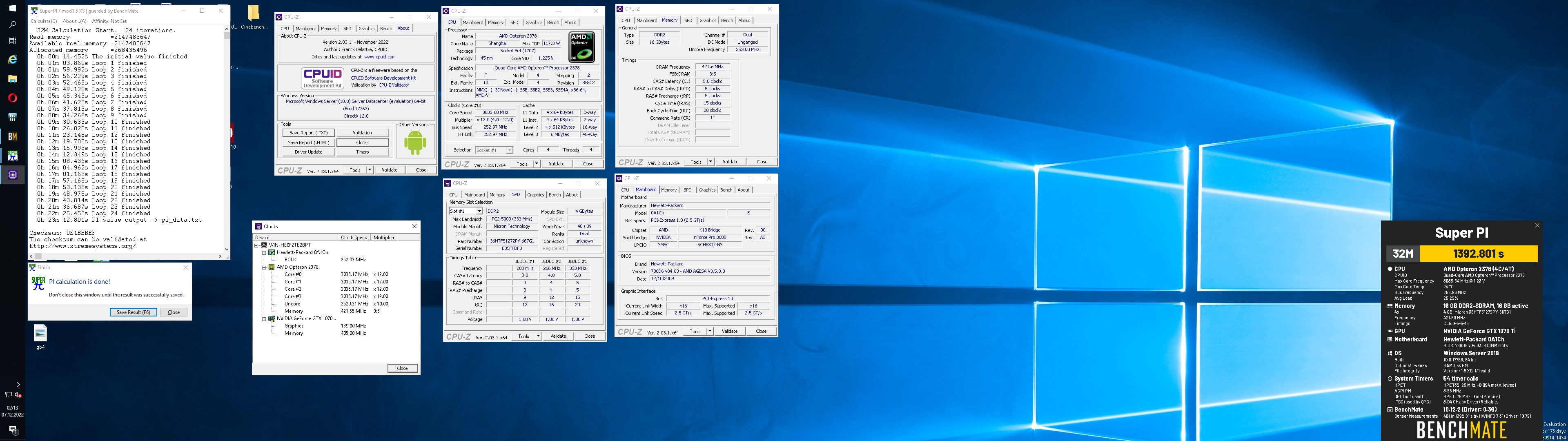Click Super PI vertical scrollbar

[x=227, y=139]
